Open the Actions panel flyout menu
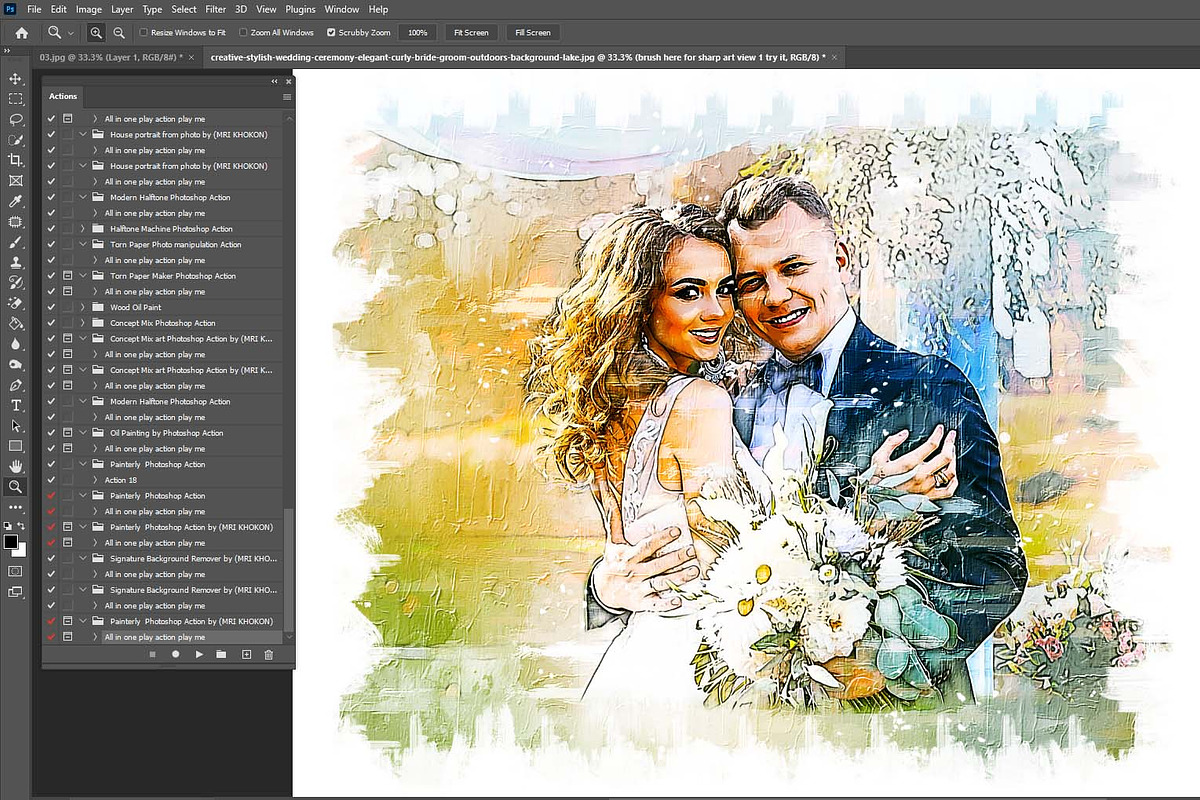 point(287,97)
